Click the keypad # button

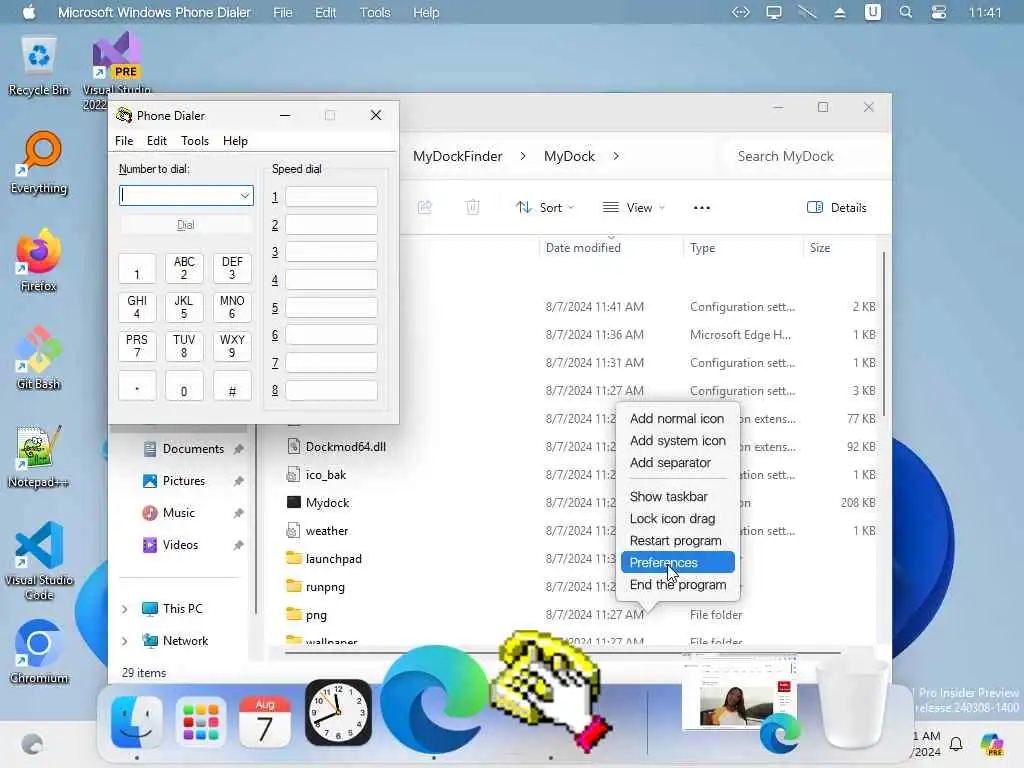tap(232, 385)
